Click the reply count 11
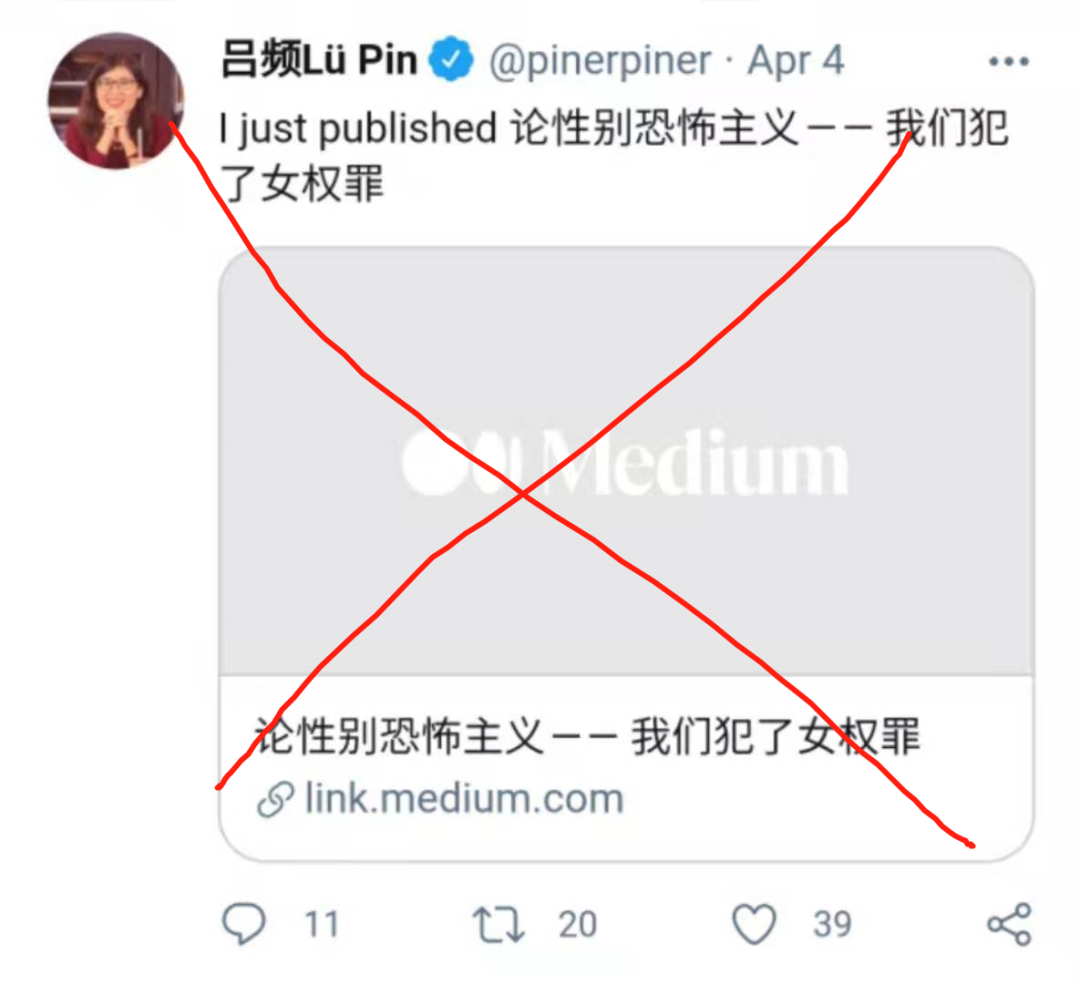The width and height of the screenshot is (1080, 984). [x=322, y=924]
